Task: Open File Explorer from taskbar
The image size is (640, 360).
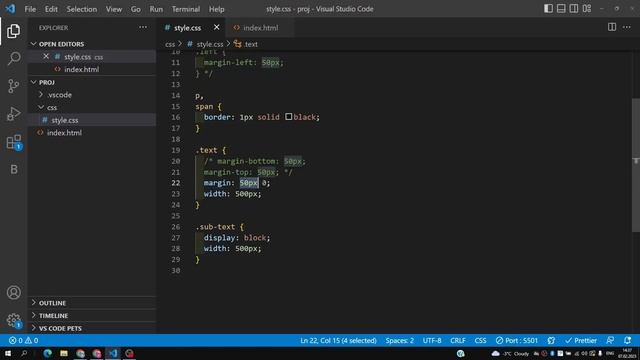Action: click(x=64, y=353)
